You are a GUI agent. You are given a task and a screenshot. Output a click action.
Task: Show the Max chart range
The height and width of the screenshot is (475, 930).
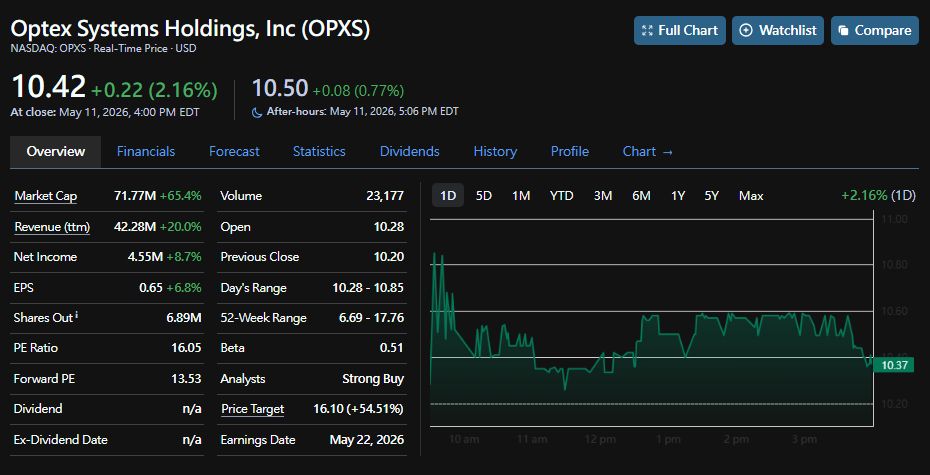(x=751, y=196)
